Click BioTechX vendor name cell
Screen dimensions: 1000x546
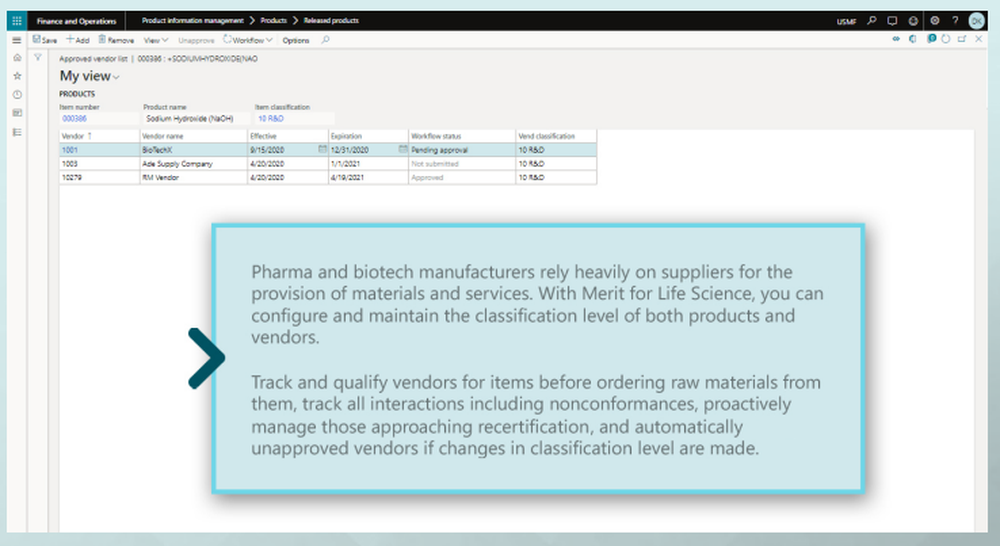click(x=193, y=150)
